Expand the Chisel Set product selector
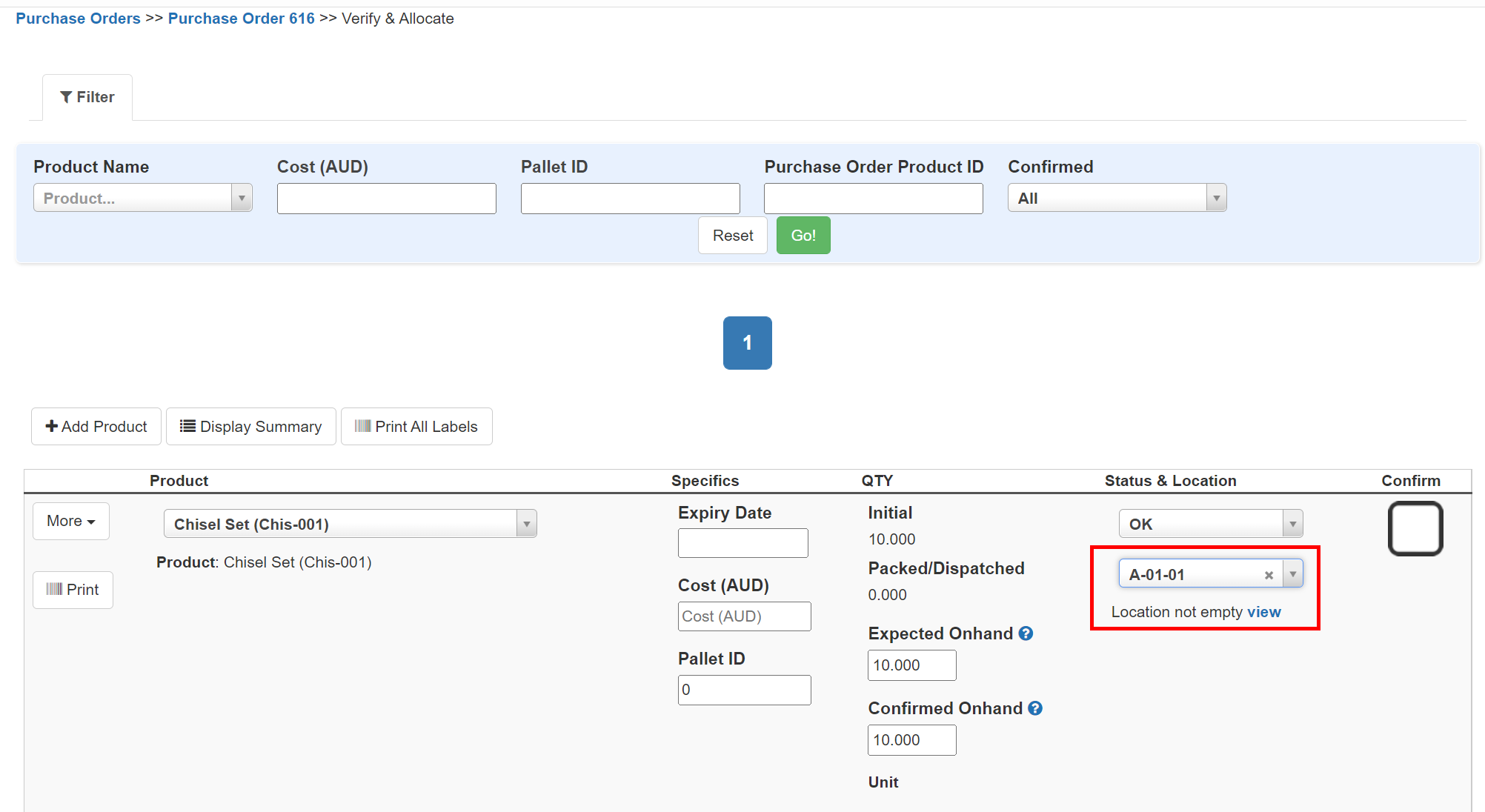The height and width of the screenshot is (812, 1485). 350,524
